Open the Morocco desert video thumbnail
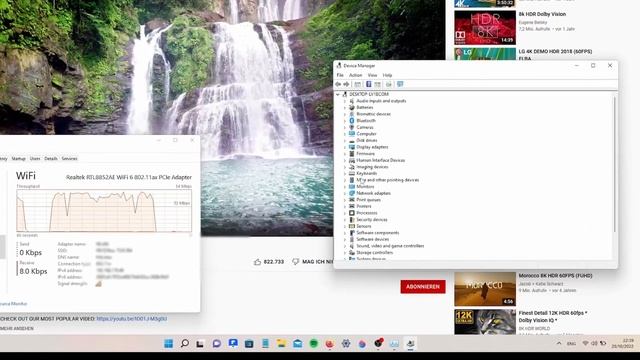Viewport: 640px width, 360px height. (x=485, y=289)
